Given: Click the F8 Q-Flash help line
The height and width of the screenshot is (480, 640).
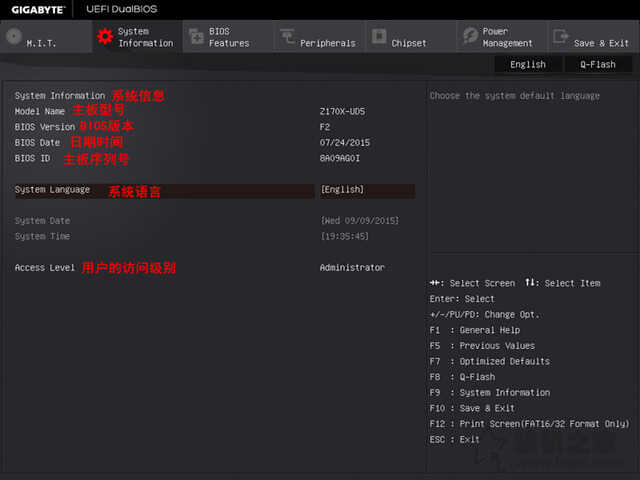Looking at the screenshot, I should coord(462,377).
